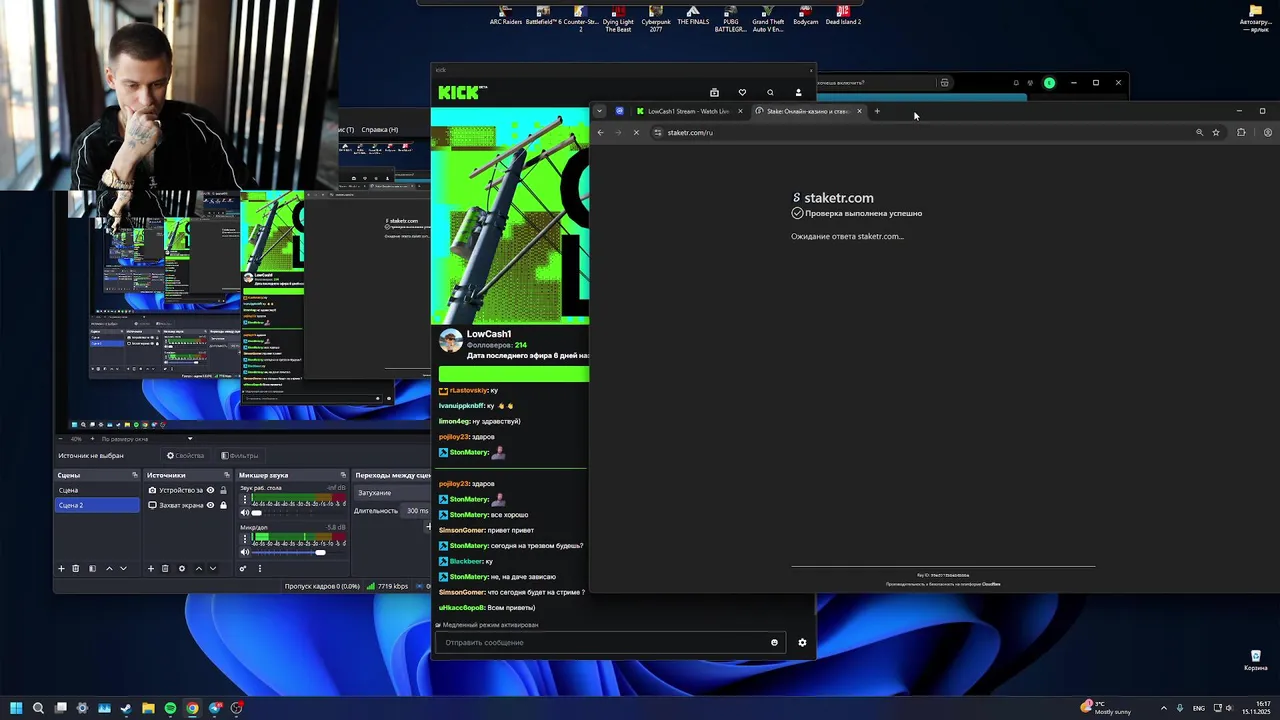The height and width of the screenshot is (720, 1280).
Task: Open the profile icon in Kick header
Action: tap(798, 92)
